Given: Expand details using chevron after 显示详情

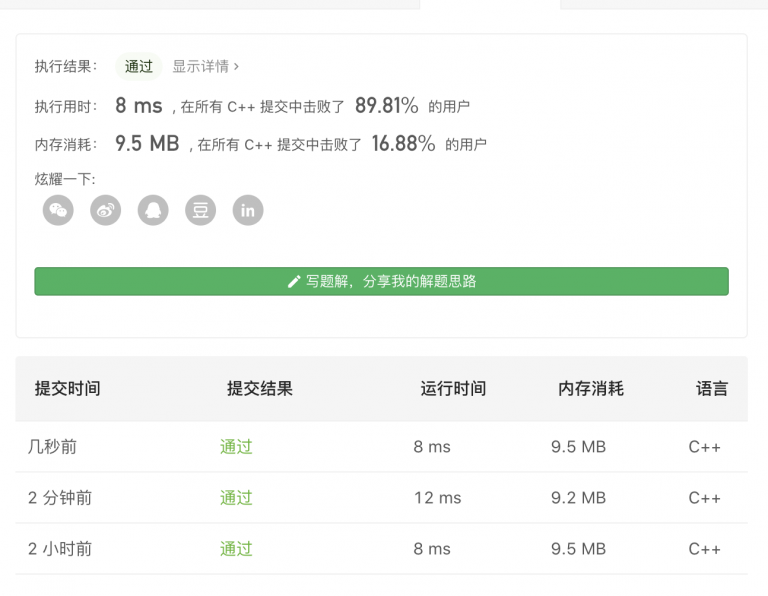Looking at the screenshot, I should 236,67.
